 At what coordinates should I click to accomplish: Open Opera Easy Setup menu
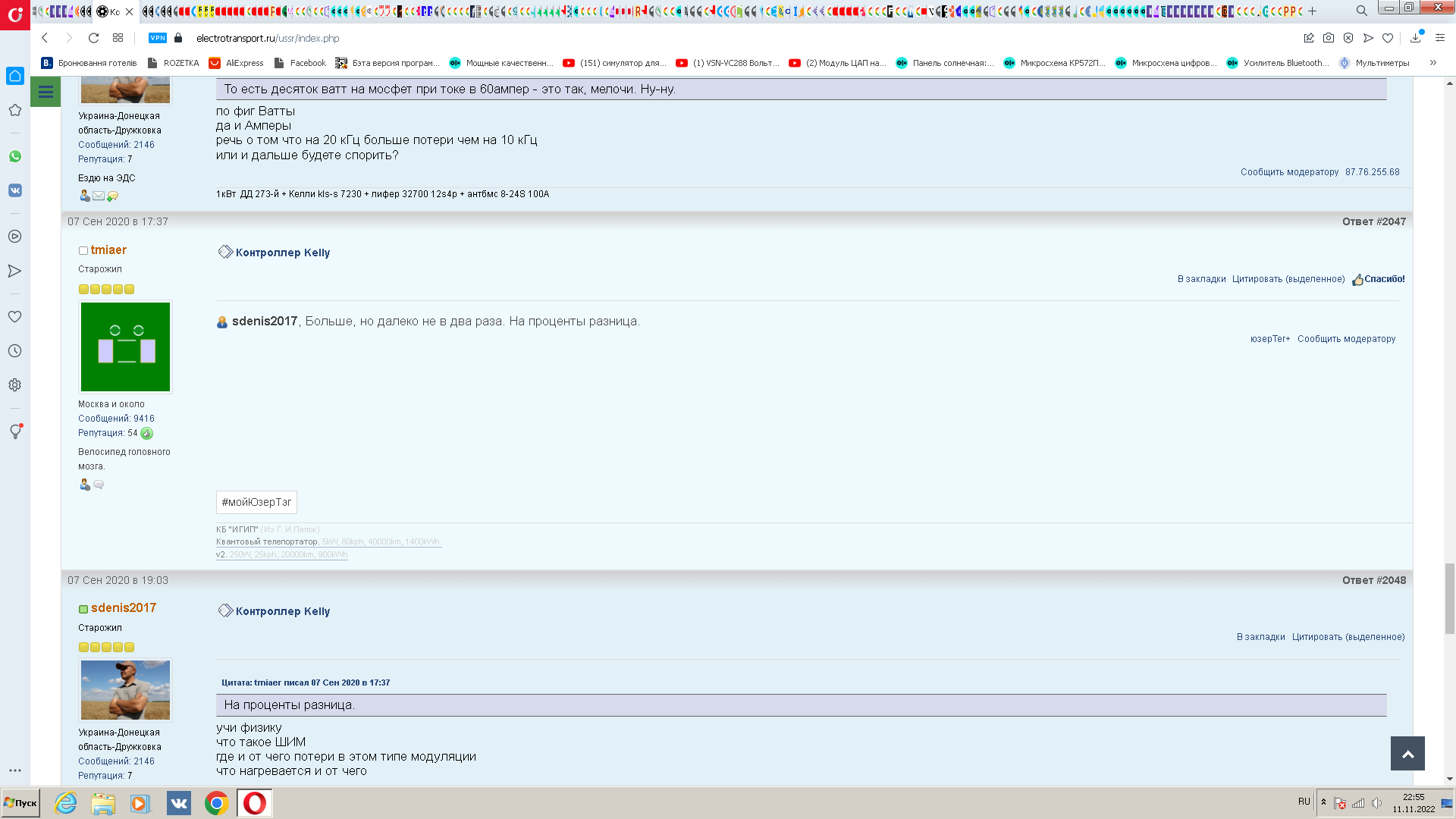[1440, 38]
